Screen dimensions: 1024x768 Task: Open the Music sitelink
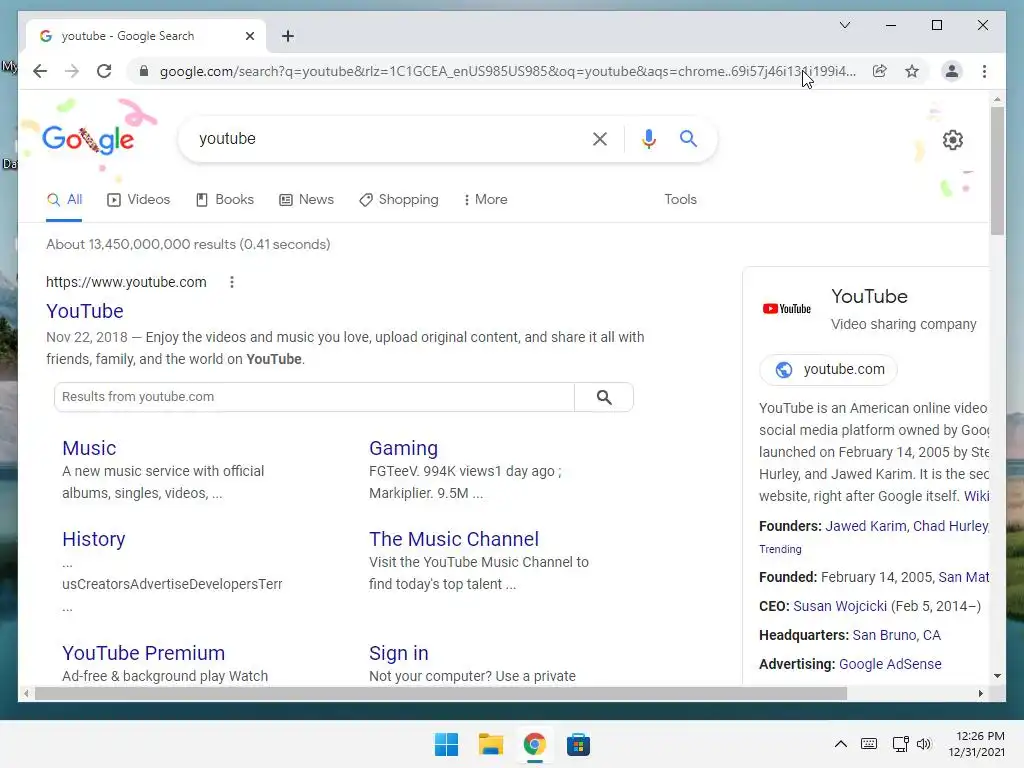click(89, 448)
